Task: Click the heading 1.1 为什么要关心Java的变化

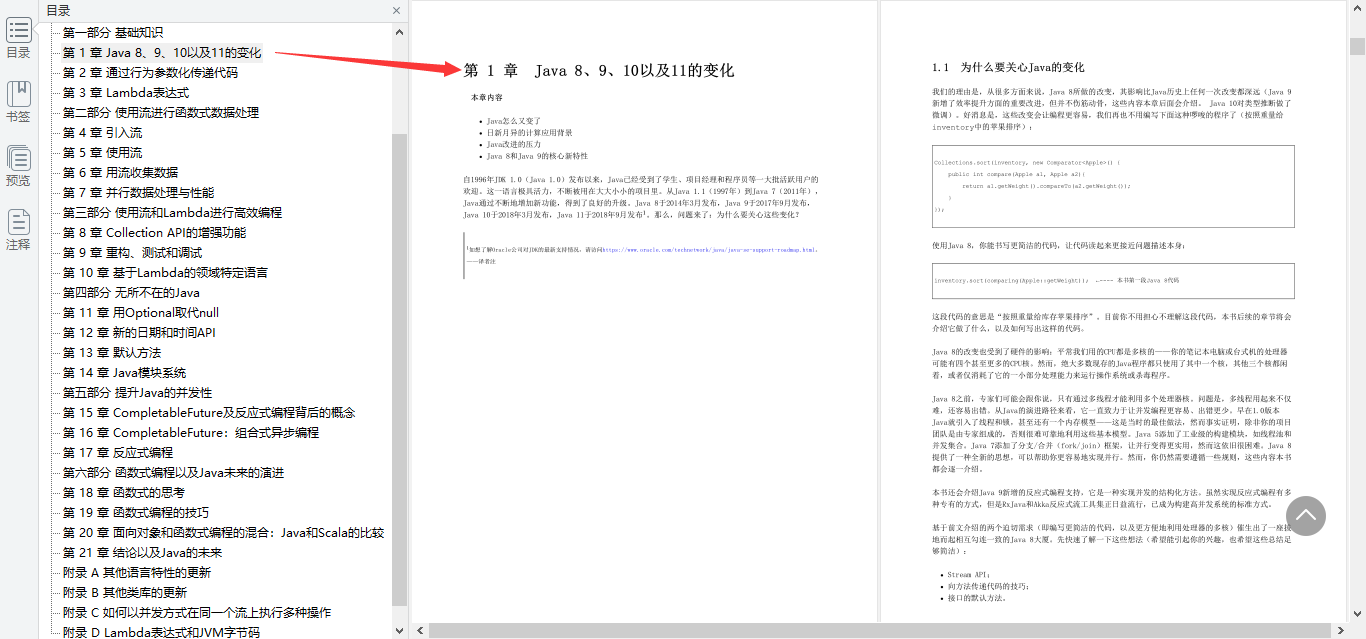Action: pyautogui.click(x=1008, y=67)
